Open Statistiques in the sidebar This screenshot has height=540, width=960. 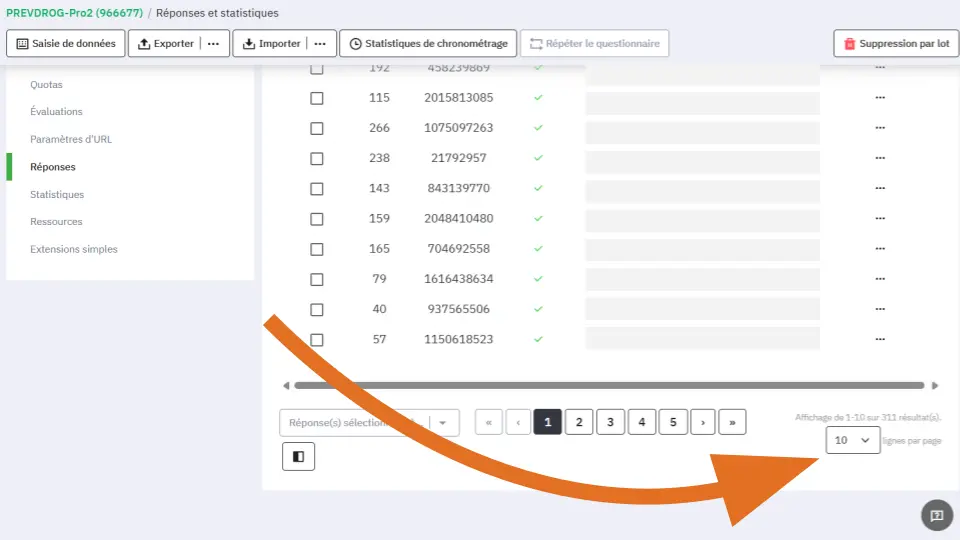pyautogui.click(x=57, y=194)
